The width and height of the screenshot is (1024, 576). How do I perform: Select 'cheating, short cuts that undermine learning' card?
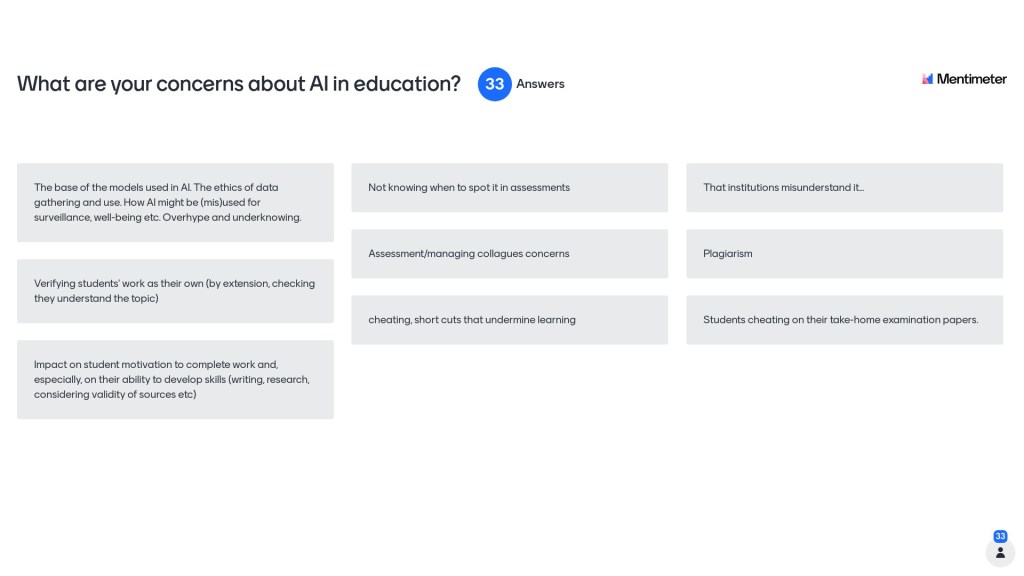[x=509, y=320]
